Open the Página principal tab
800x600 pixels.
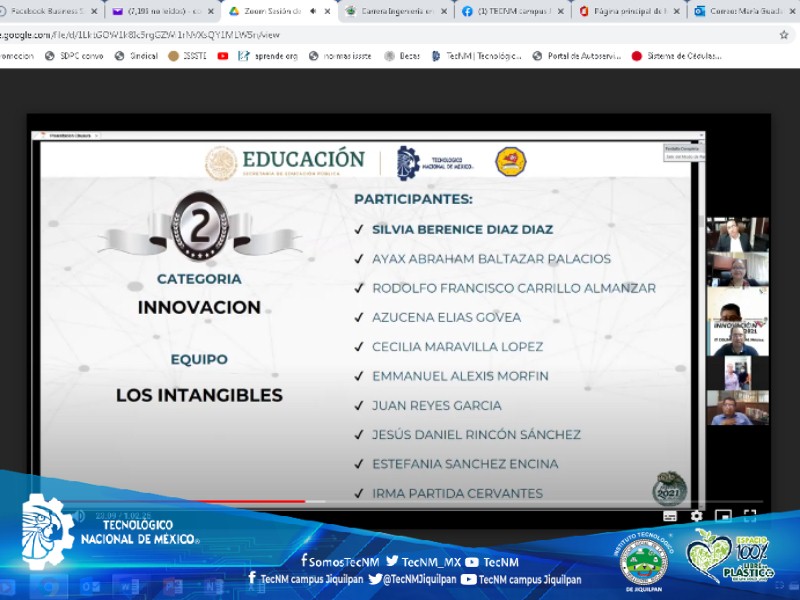pos(629,11)
